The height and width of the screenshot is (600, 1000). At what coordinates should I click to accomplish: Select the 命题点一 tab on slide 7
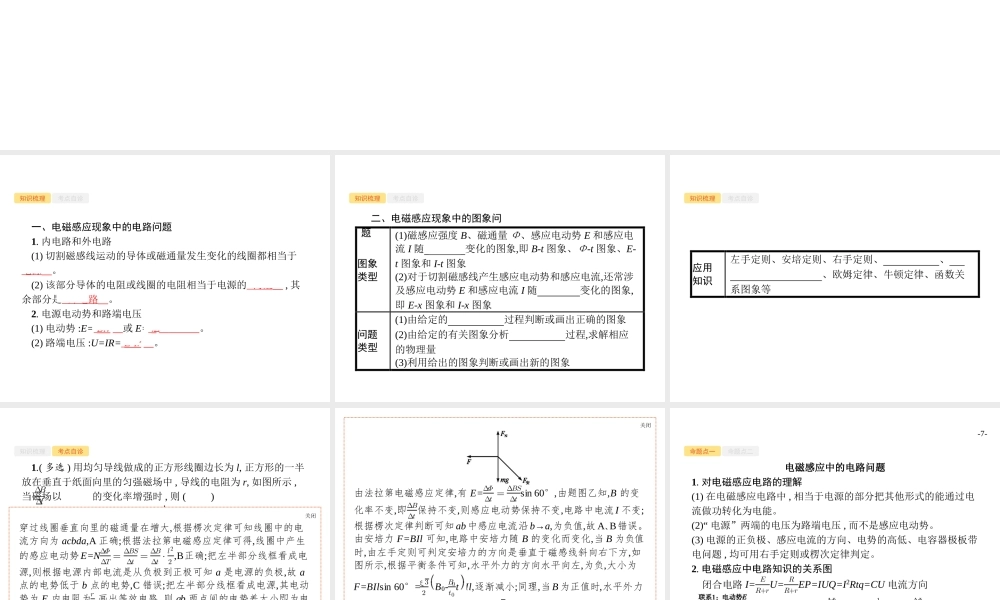coord(702,451)
